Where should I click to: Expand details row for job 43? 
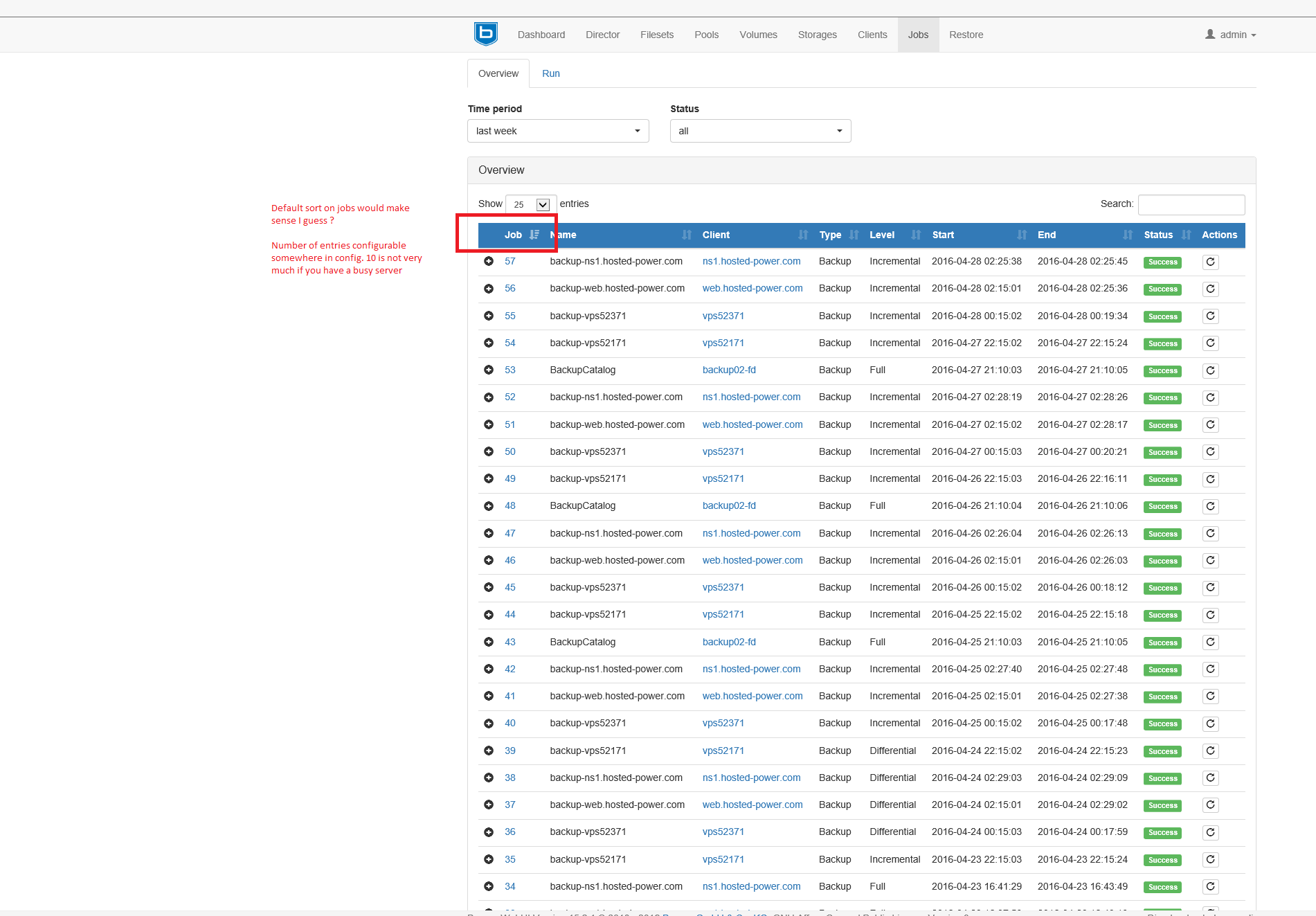click(x=489, y=642)
